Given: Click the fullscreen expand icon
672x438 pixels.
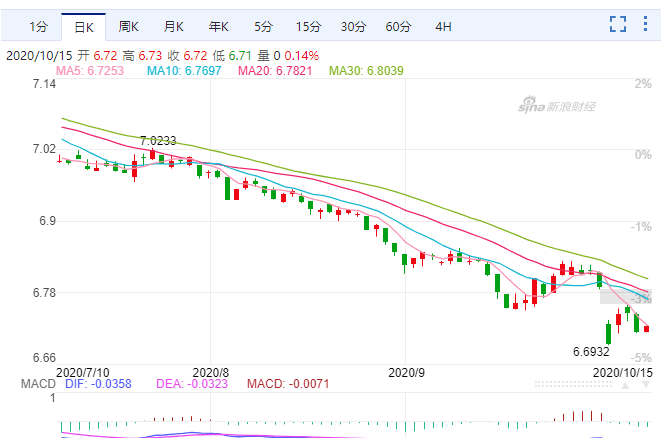Looking at the screenshot, I should click(618, 24).
